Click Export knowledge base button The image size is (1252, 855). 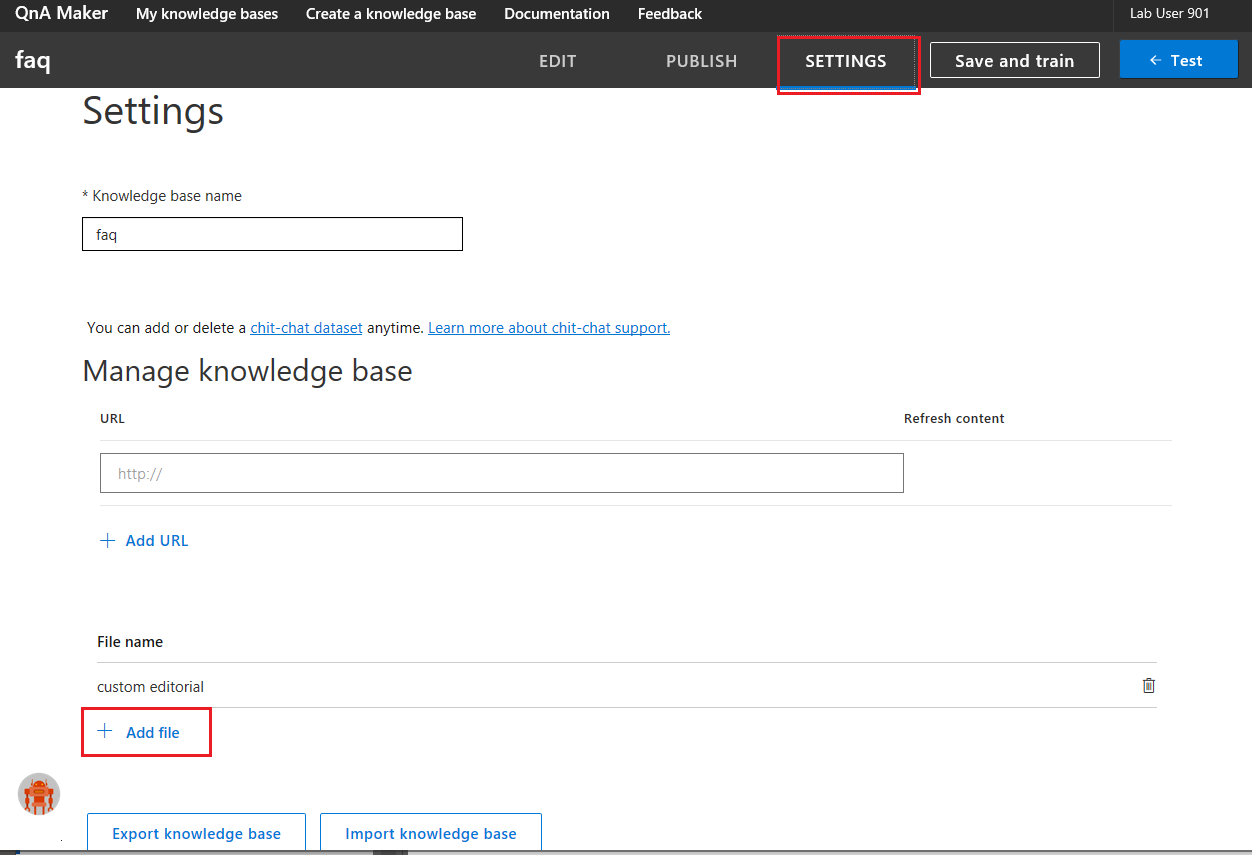197,834
